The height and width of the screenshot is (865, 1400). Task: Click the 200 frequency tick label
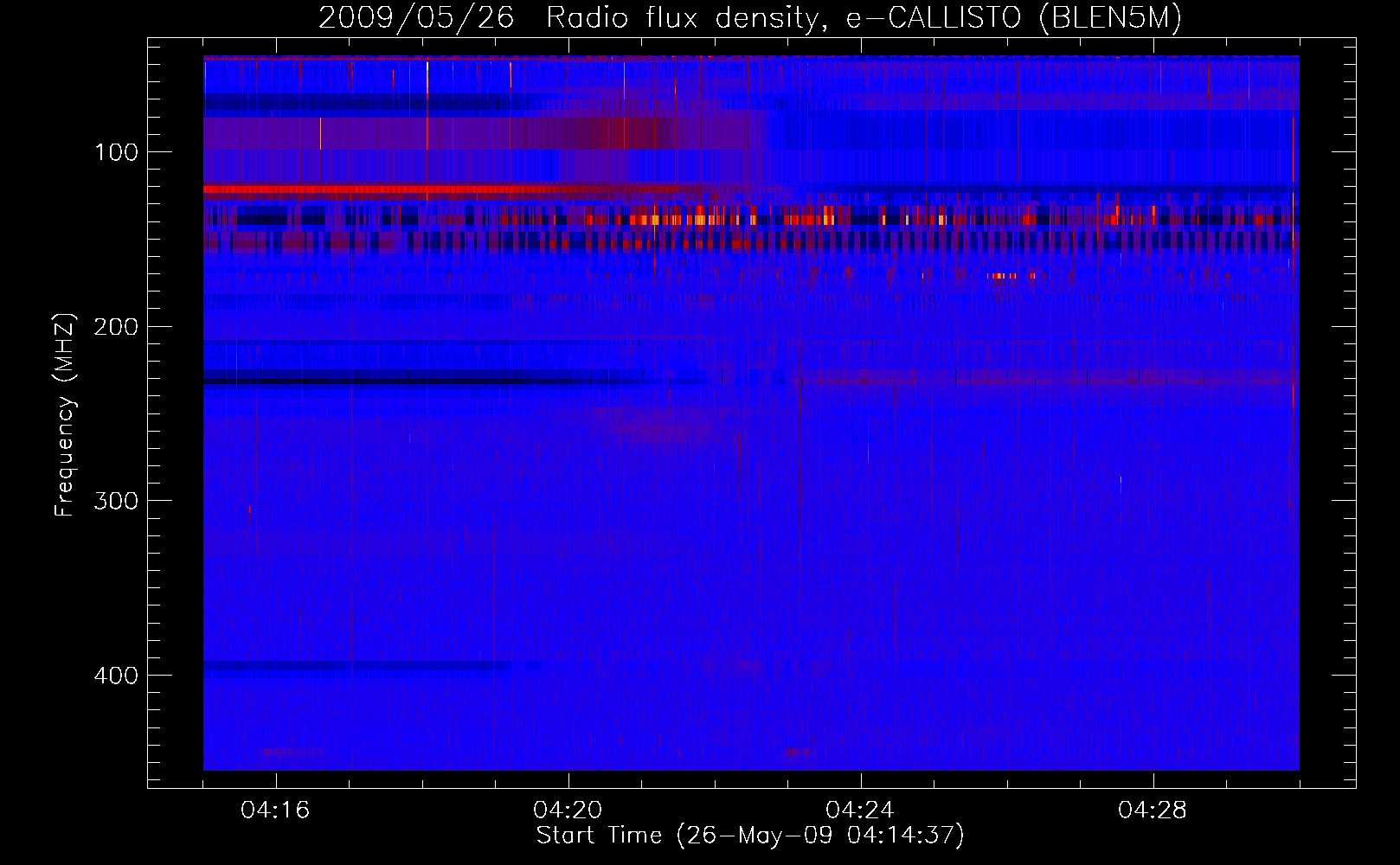pyautogui.click(x=116, y=327)
